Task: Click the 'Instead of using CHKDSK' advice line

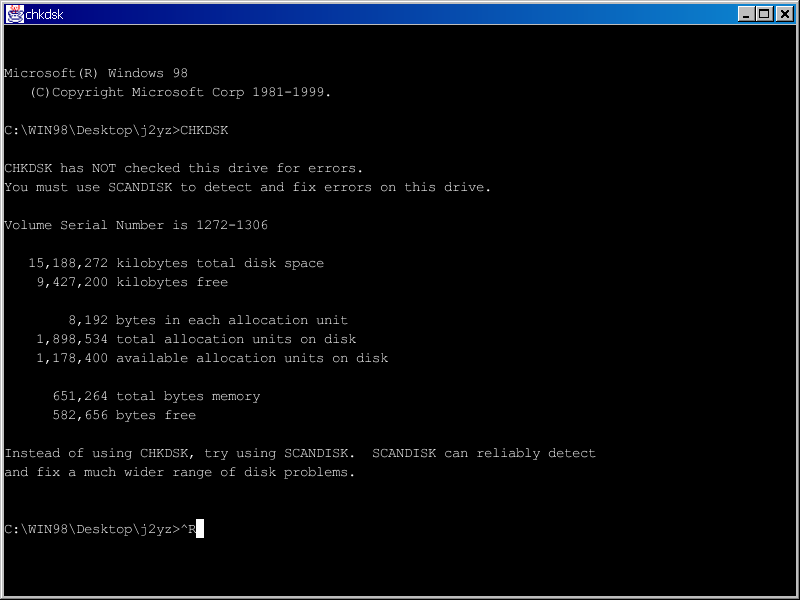Action: 300,453
